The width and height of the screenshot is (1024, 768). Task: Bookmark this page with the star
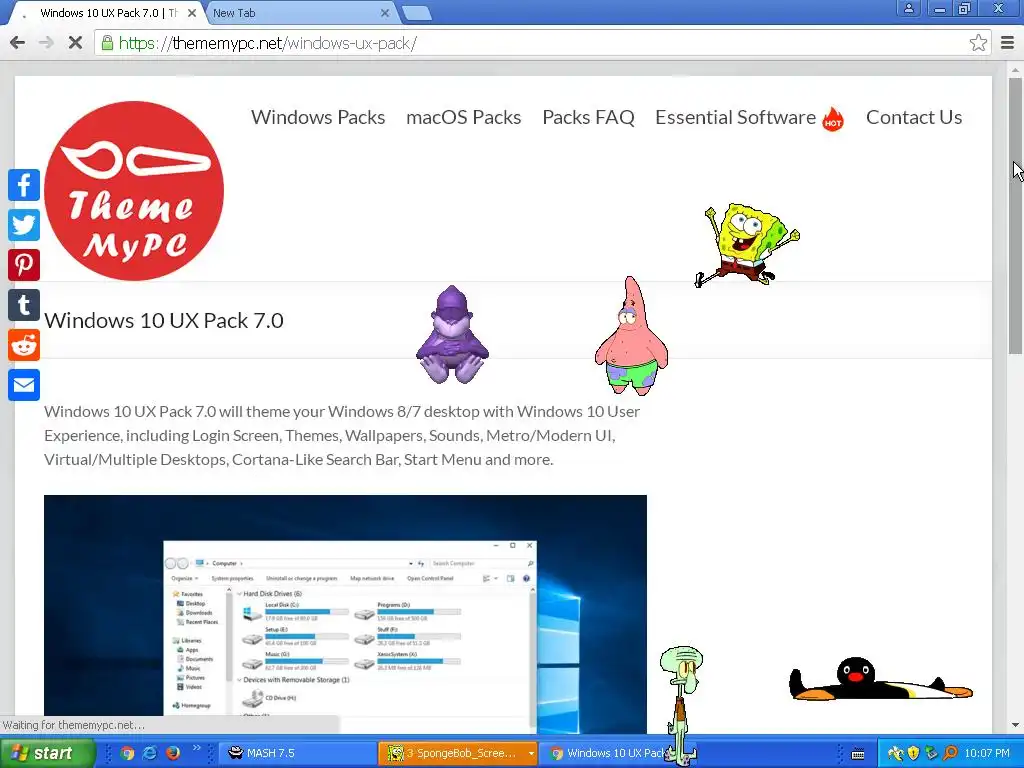tap(978, 43)
